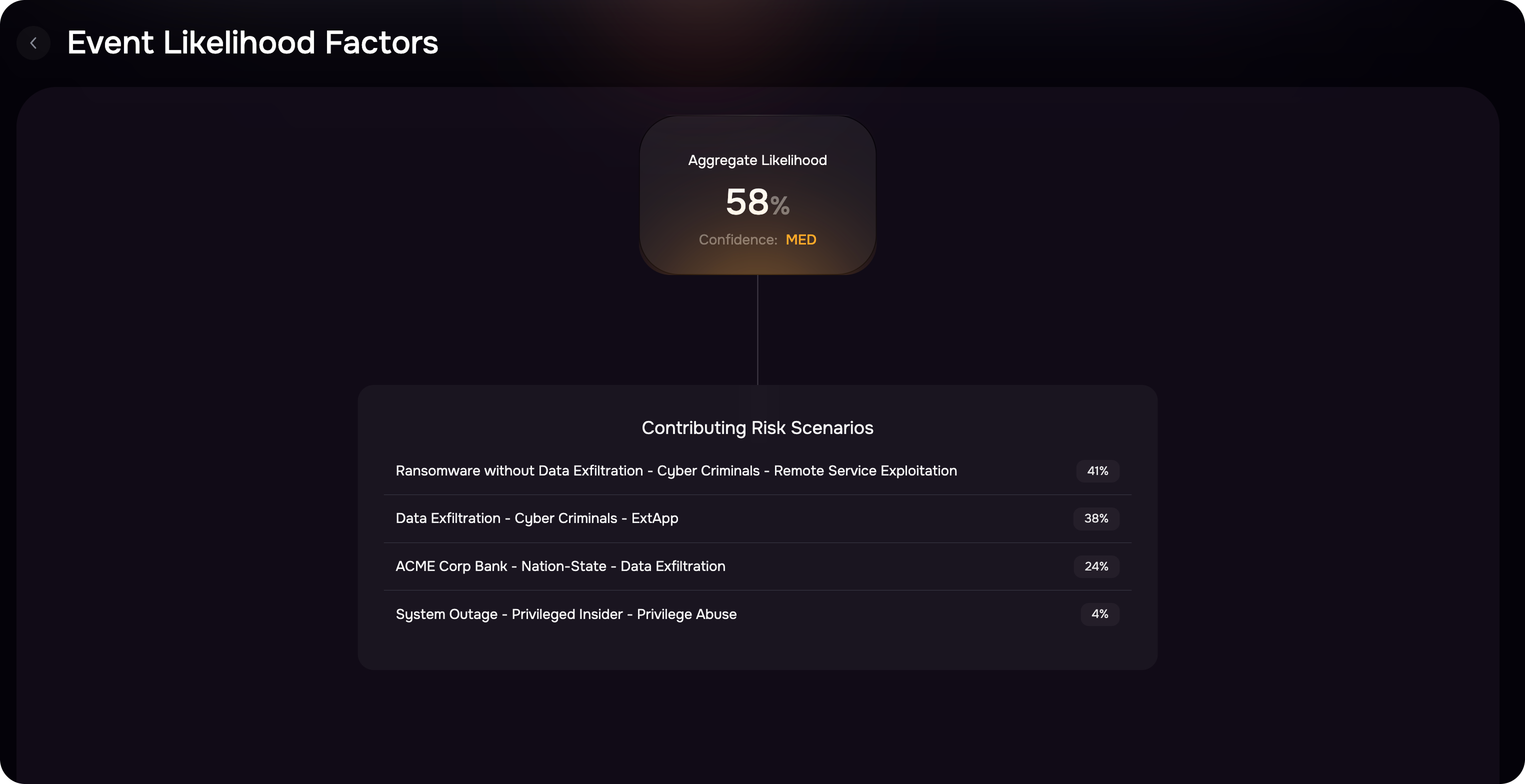Click the 4% likelihood badge
Screen dimensions: 1525x784
click(x=1099, y=614)
